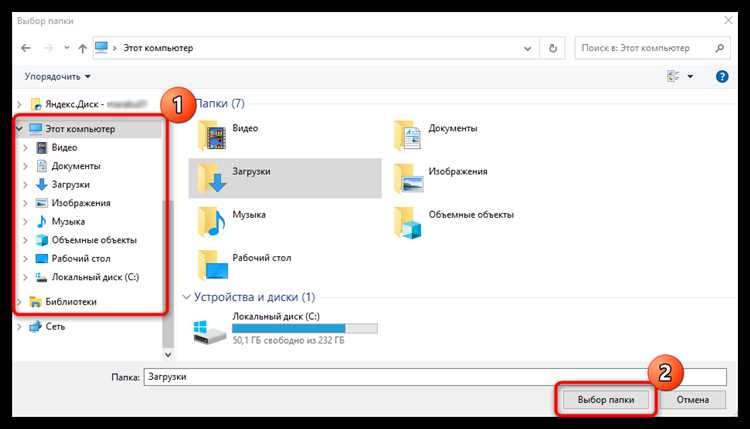Expand Загрузки in the sidebar tree
The height and width of the screenshot is (429, 750).
click(25, 185)
